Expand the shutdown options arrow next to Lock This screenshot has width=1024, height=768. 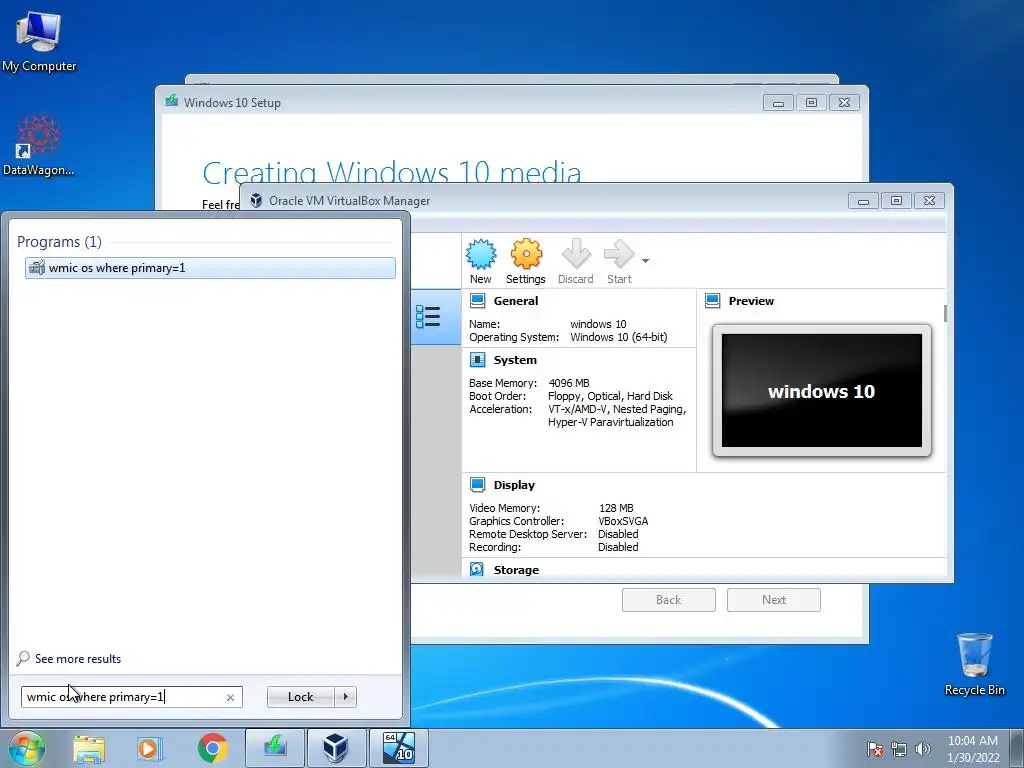tap(345, 697)
